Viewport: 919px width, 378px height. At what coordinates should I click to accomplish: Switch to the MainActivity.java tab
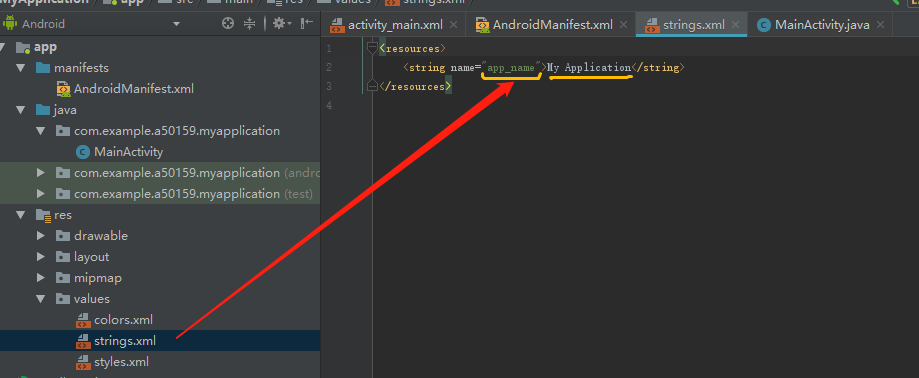point(822,25)
